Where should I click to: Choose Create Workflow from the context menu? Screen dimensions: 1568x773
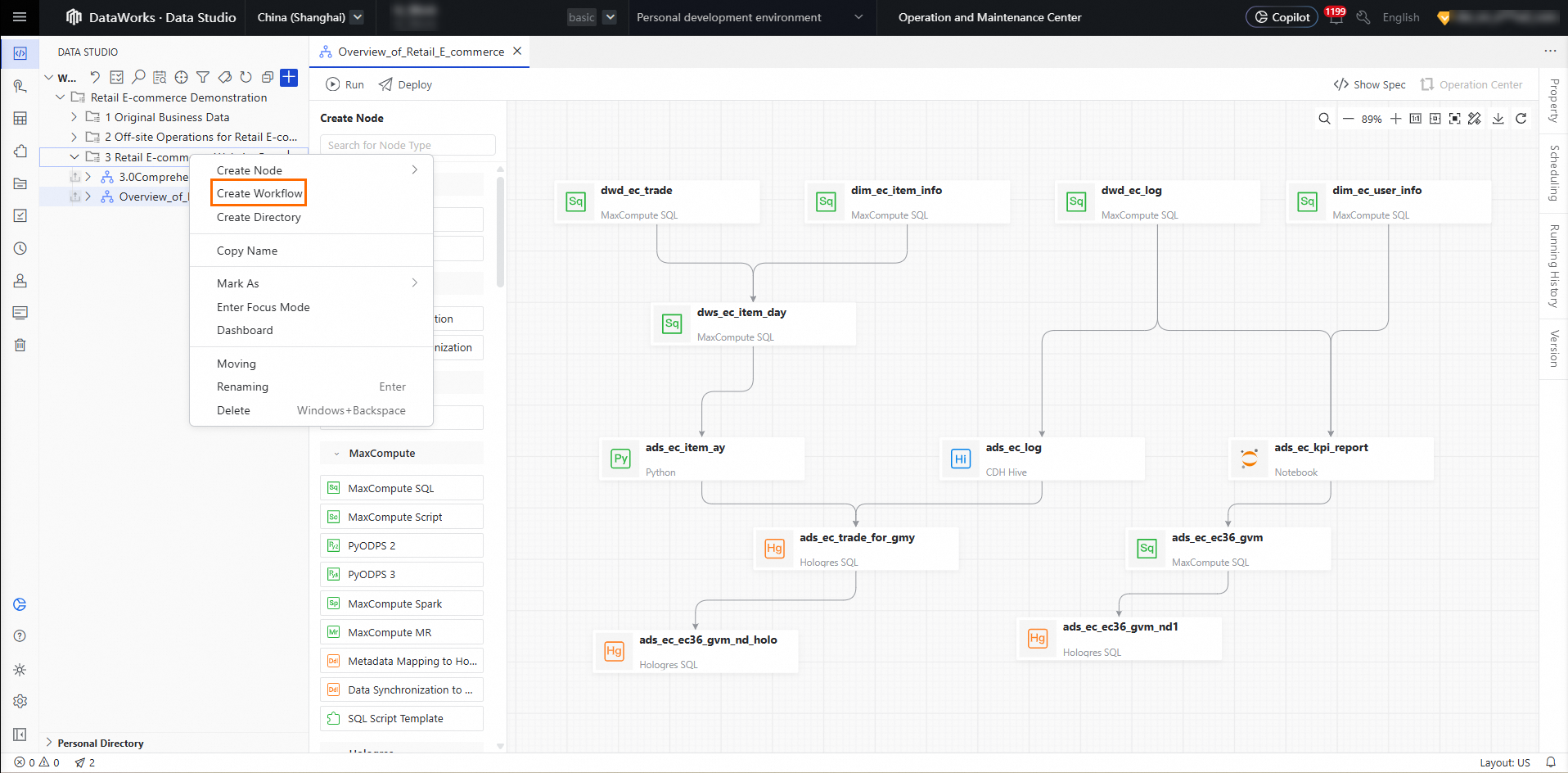pos(258,192)
